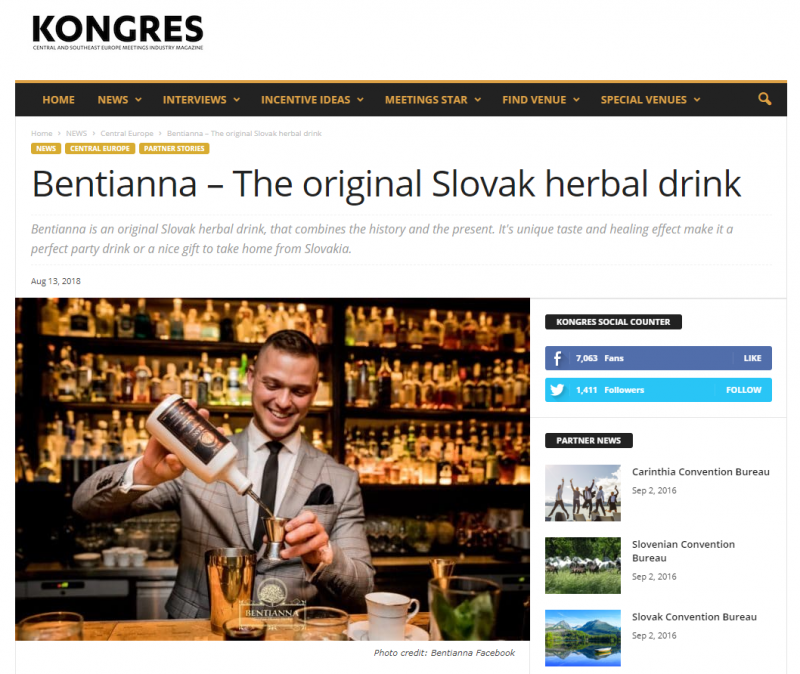Click the KONGRES magazine logo
Image resolution: width=800 pixels, height=674 pixels.
click(x=118, y=32)
